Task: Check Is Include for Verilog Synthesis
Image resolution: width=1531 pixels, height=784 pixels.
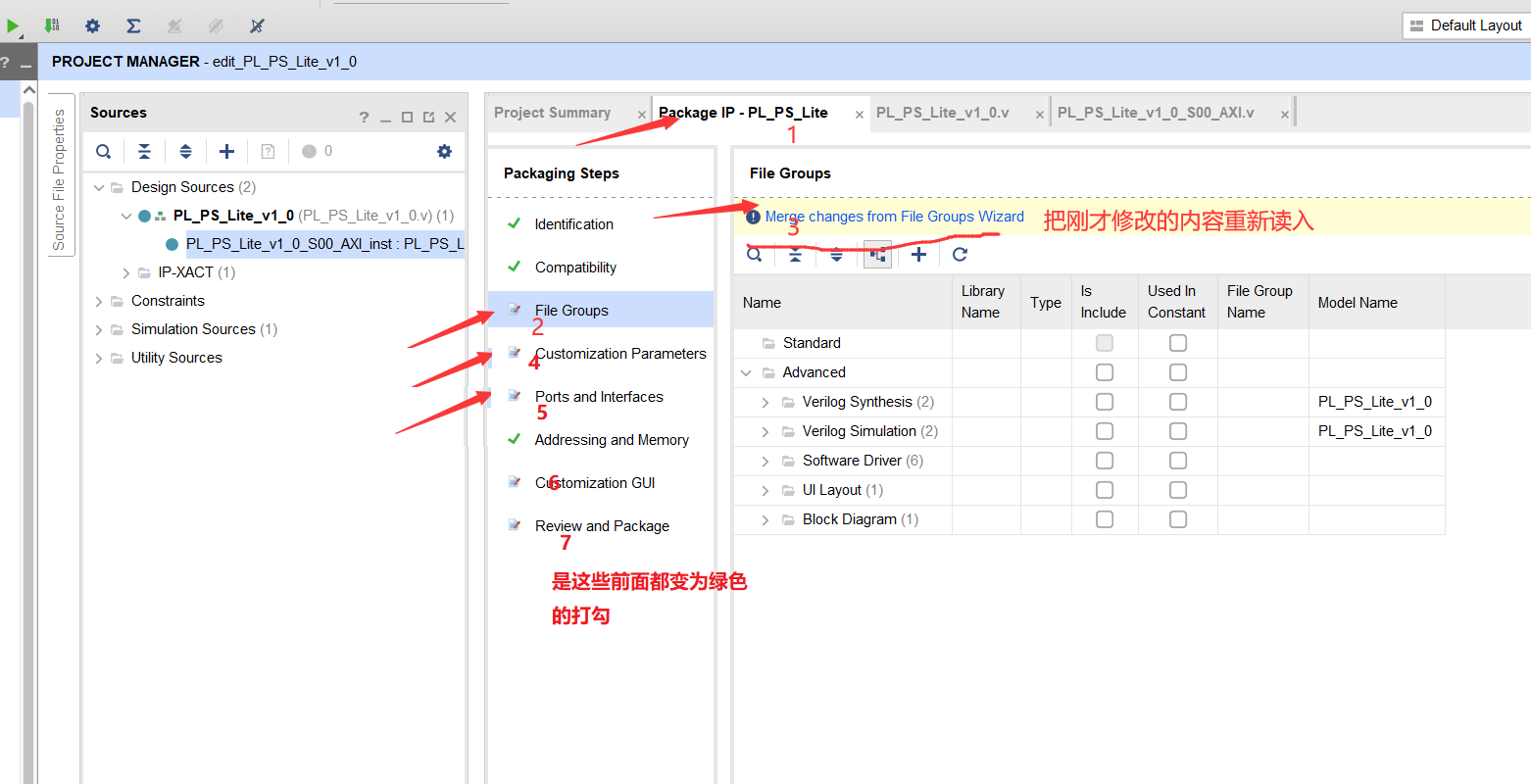Action: click(x=1105, y=402)
